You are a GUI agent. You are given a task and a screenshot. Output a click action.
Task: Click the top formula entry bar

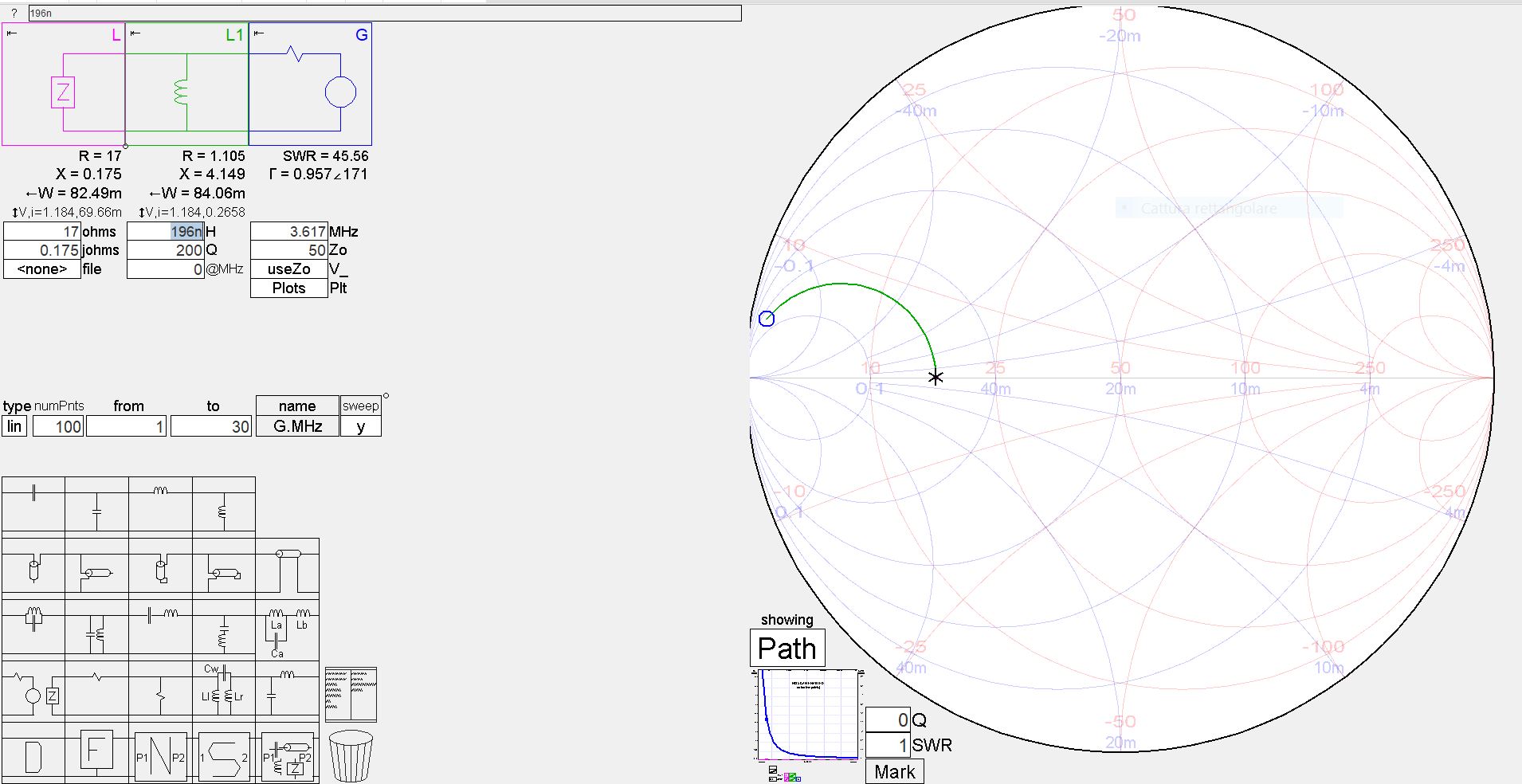tap(385, 13)
